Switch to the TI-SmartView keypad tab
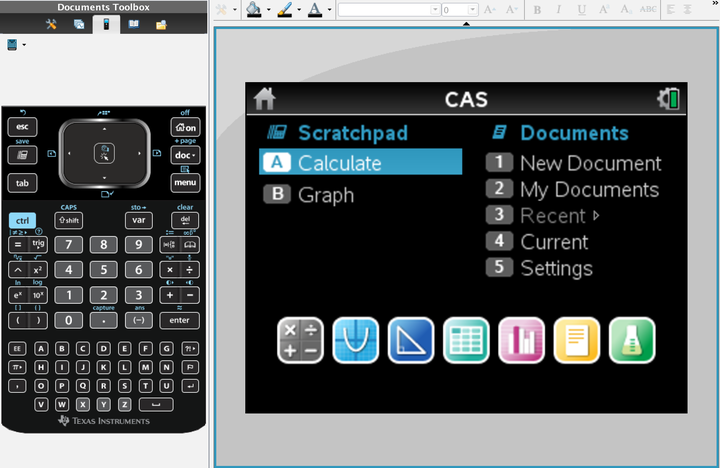The width and height of the screenshot is (720, 468). pyautogui.click(x=106, y=24)
